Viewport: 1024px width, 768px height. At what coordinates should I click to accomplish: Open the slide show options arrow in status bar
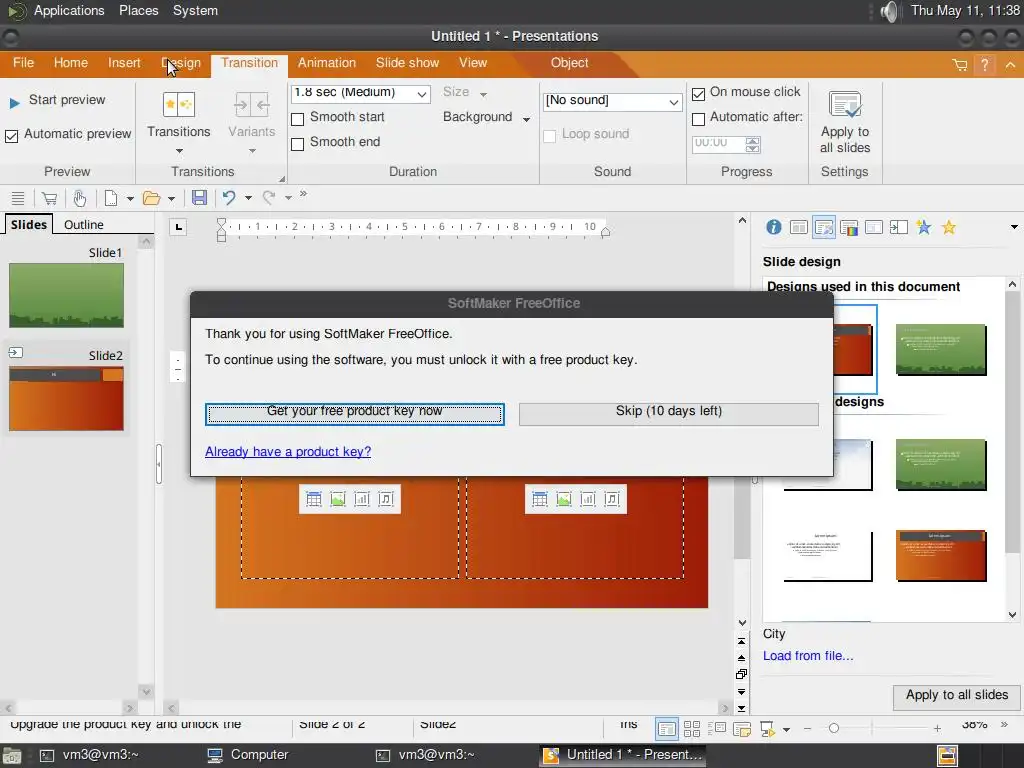pyautogui.click(x=786, y=729)
